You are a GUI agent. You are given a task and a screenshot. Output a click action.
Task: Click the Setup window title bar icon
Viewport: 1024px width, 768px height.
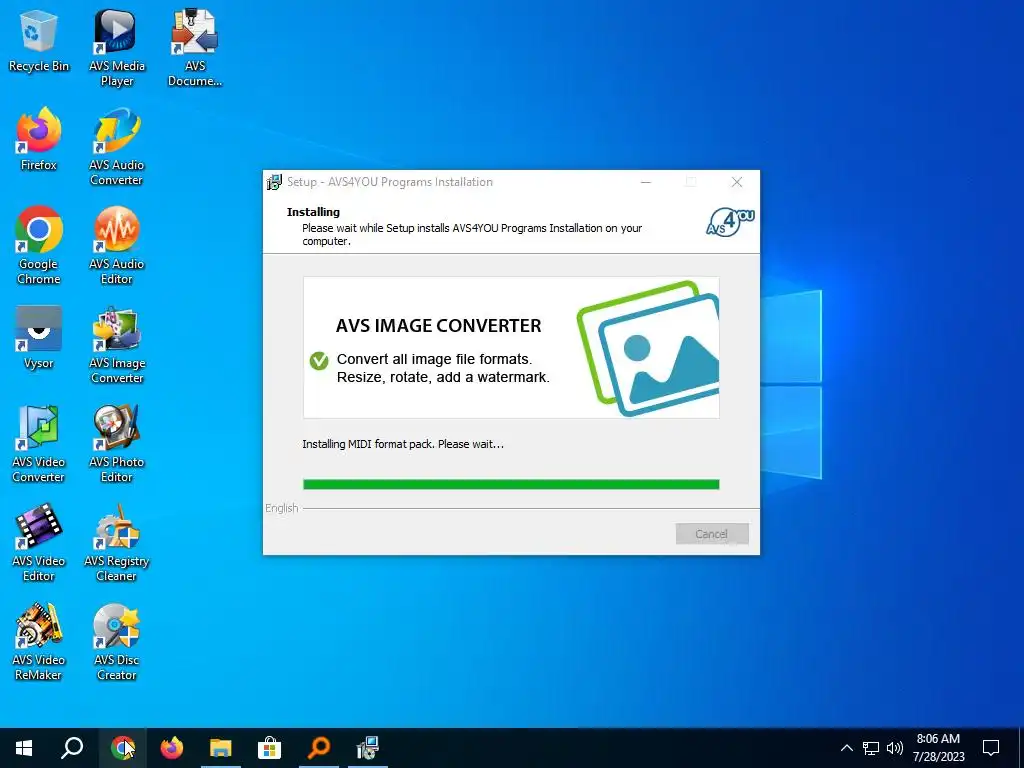[x=274, y=182]
